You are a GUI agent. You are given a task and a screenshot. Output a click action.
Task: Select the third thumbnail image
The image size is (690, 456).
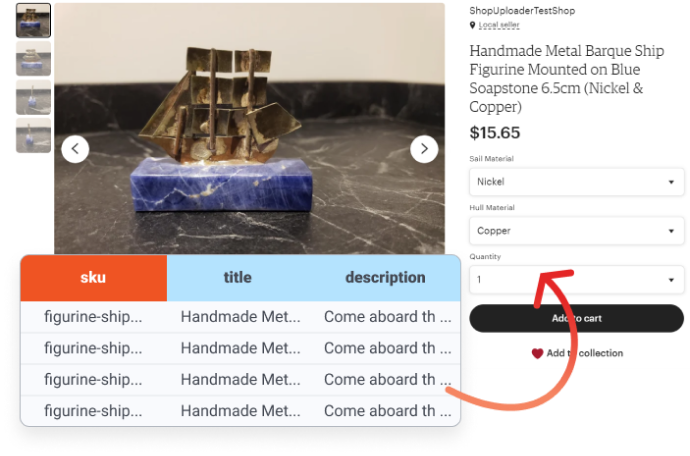click(x=33, y=97)
